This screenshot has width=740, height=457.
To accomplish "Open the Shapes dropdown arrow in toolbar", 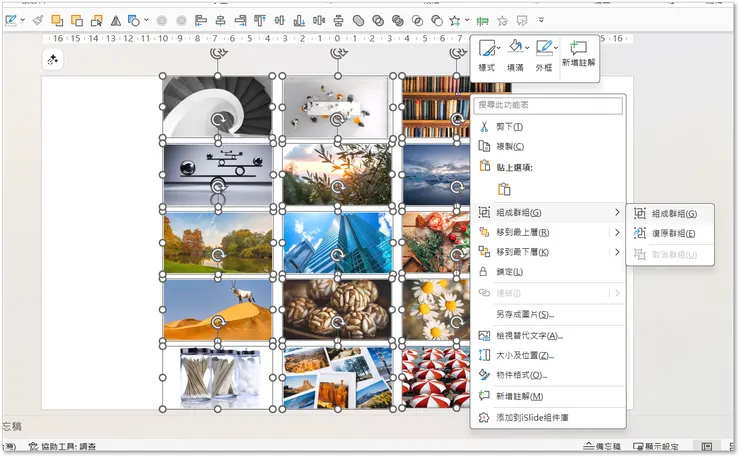I will click(146, 20).
